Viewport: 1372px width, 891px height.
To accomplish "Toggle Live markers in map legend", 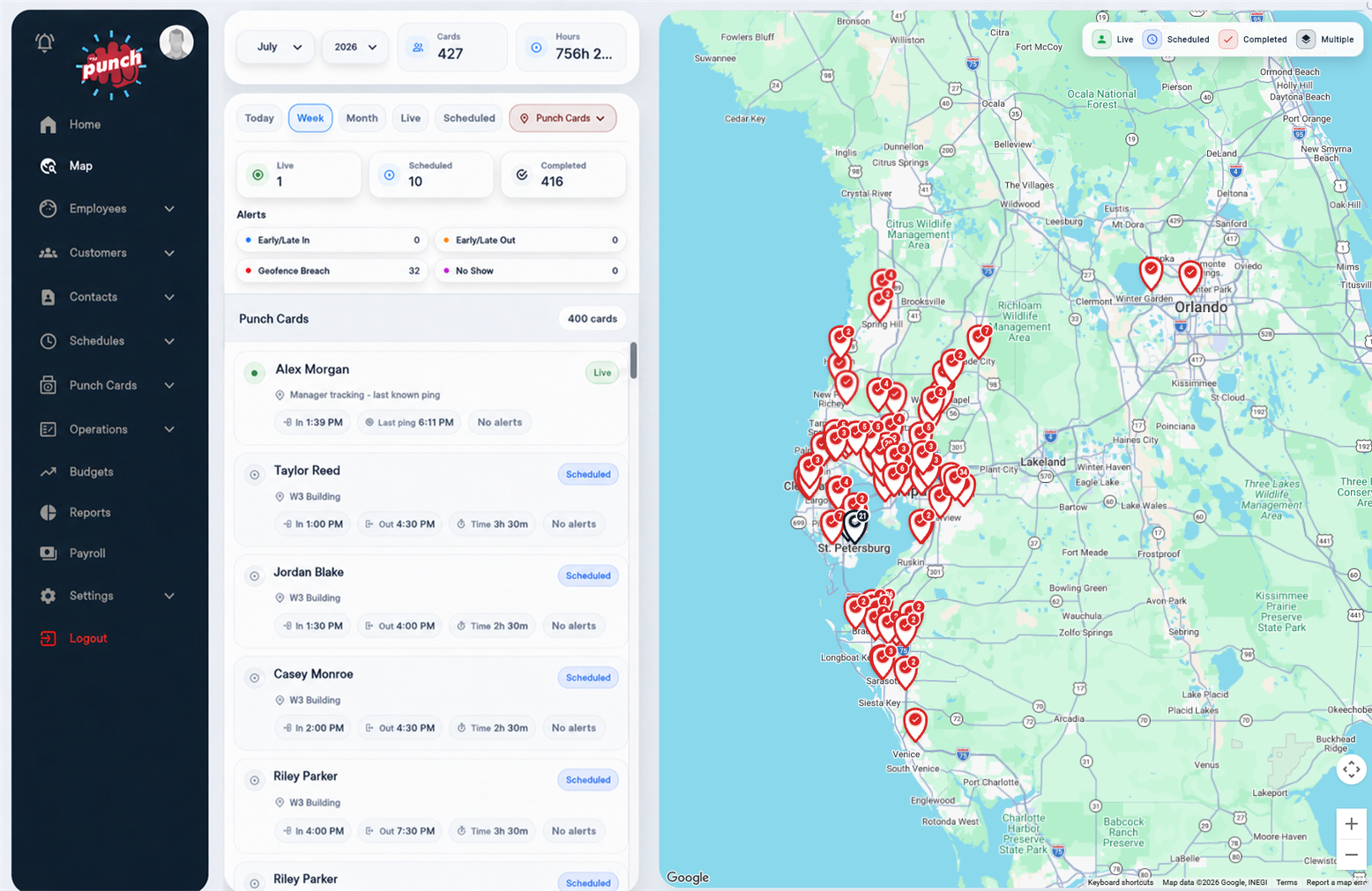I will tap(1113, 40).
